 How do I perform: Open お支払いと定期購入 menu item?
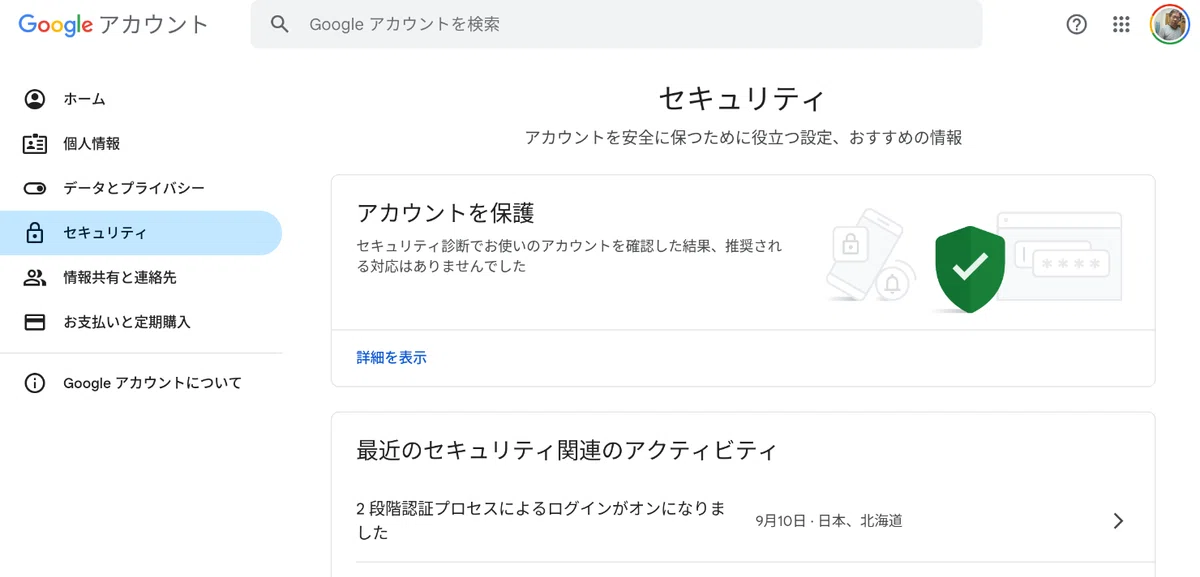(141, 322)
